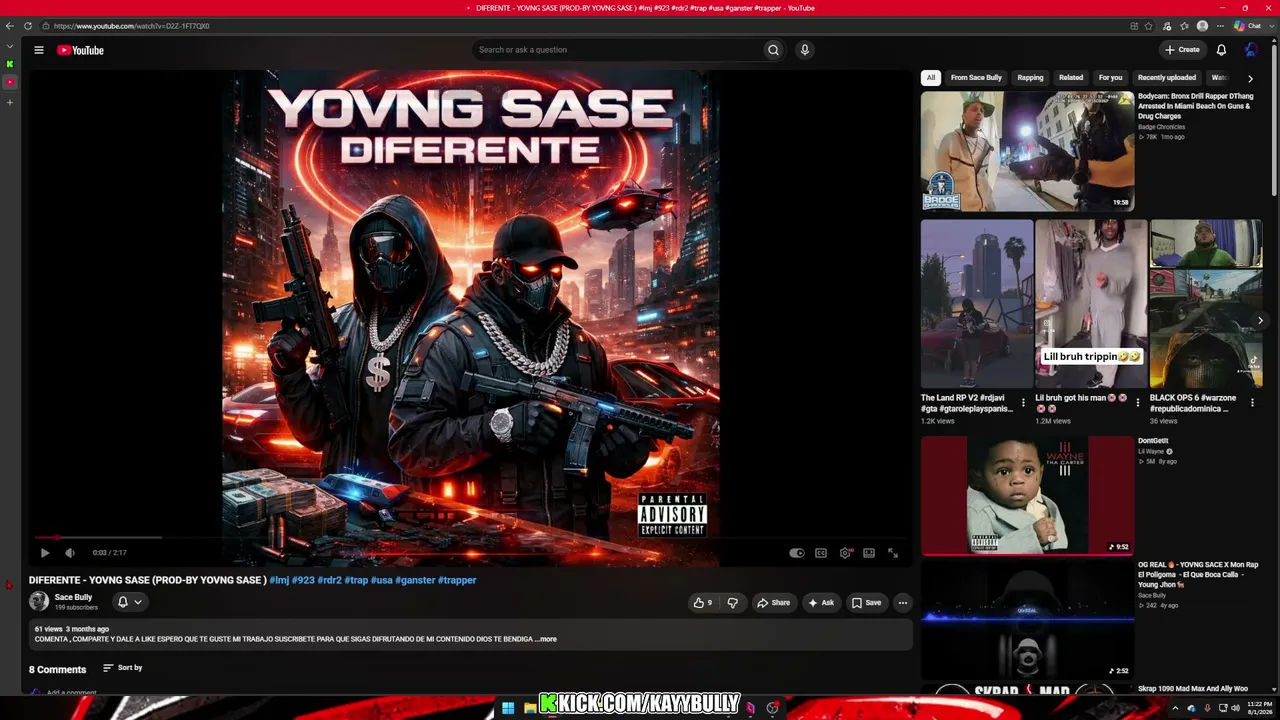The height and width of the screenshot is (720, 1280).
Task: Toggle the autoplay switch in the player
Action: tap(797, 553)
